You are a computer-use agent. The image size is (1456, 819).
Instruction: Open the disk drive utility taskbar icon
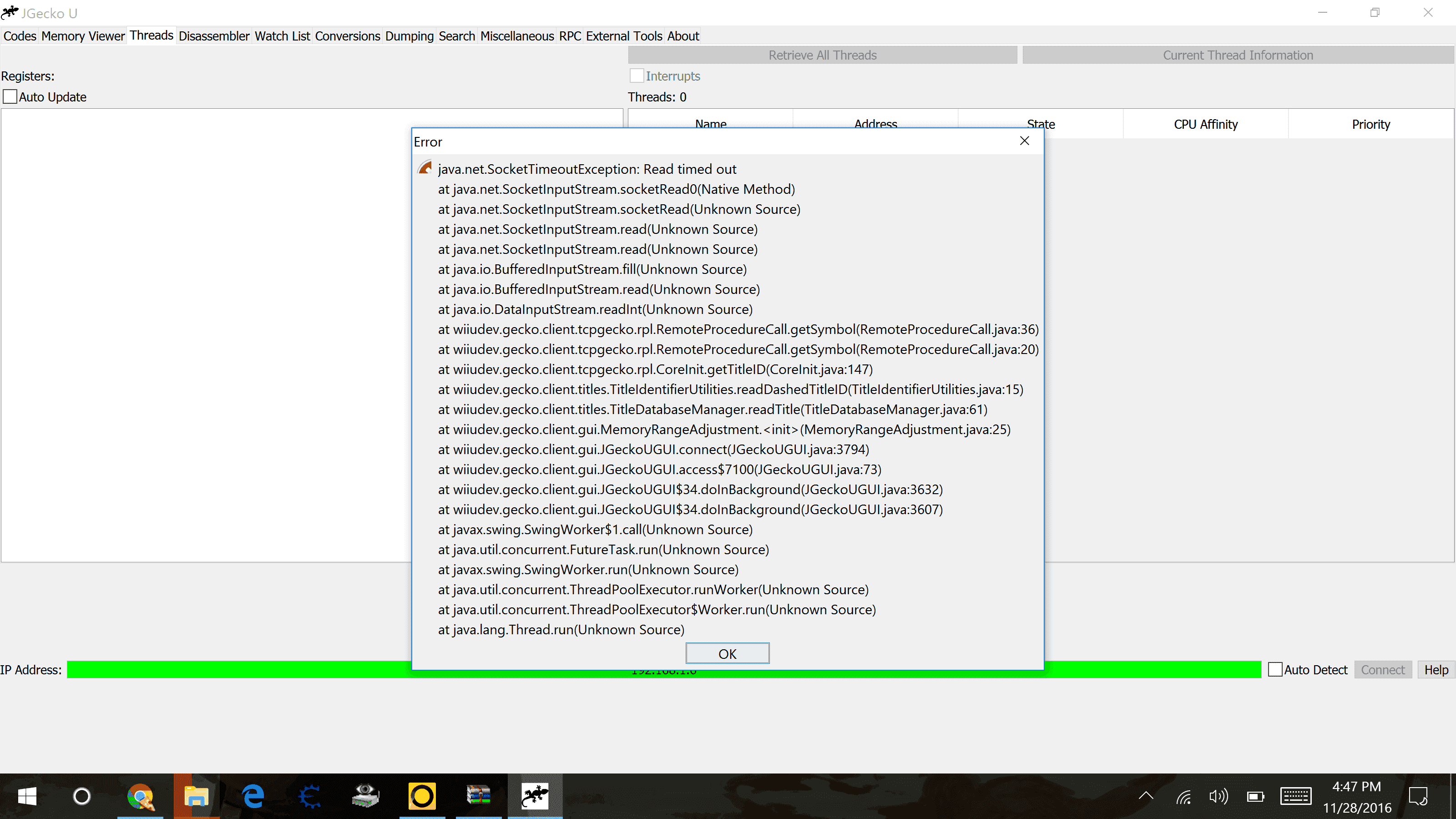point(366,796)
